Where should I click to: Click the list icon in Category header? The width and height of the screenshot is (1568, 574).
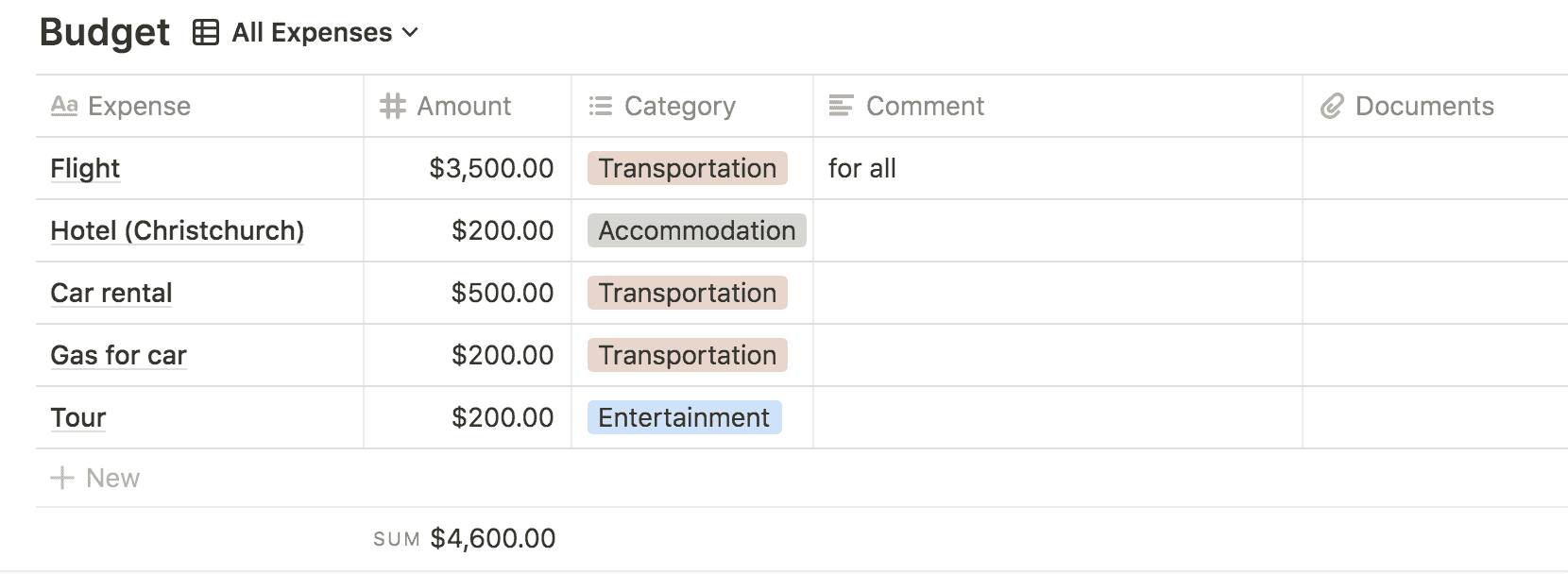point(600,106)
